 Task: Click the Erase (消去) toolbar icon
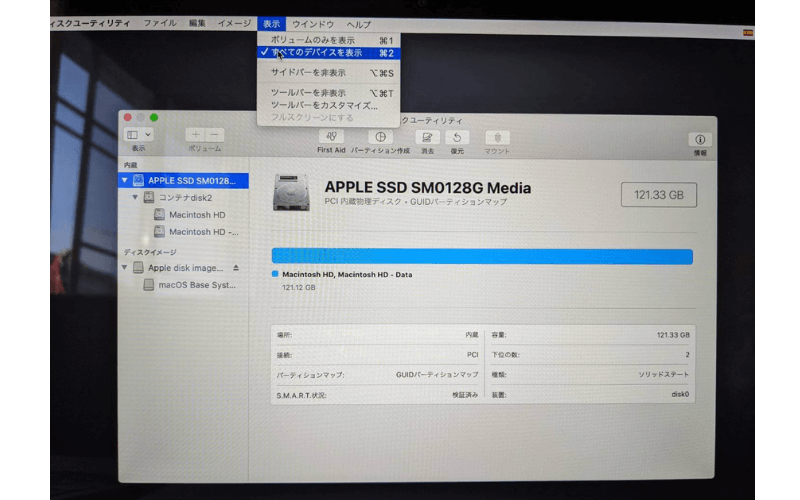(x=427, y=137)
